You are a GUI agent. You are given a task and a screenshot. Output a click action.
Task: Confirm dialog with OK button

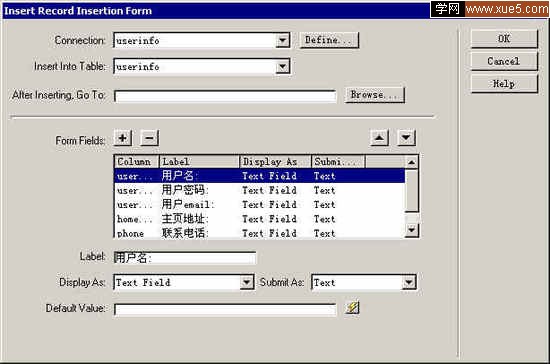click(504, 39)
